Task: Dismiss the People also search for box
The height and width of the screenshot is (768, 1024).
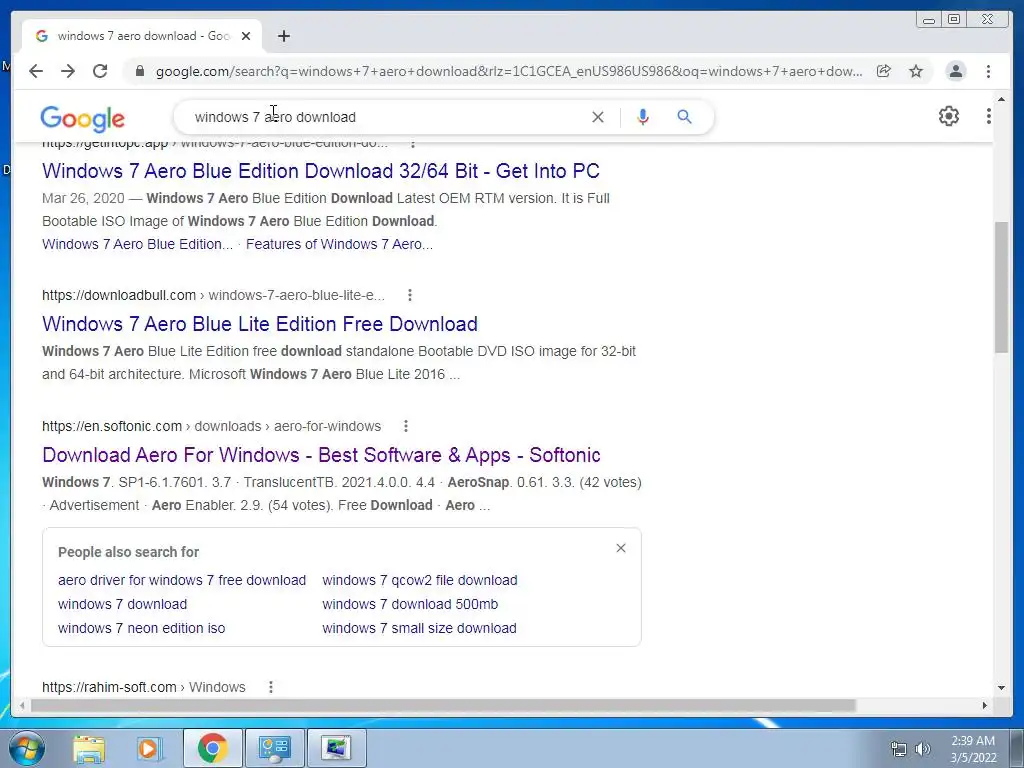Action: click(x=620, y=548)
